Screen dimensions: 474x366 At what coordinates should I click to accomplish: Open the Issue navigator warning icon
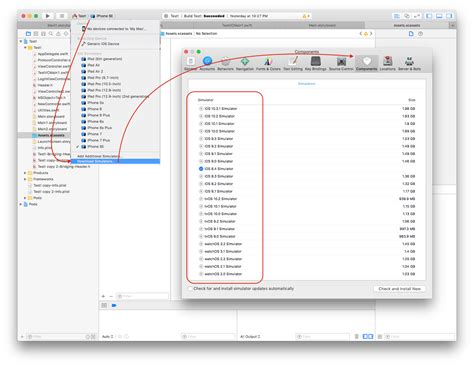[x=58, y=34]
